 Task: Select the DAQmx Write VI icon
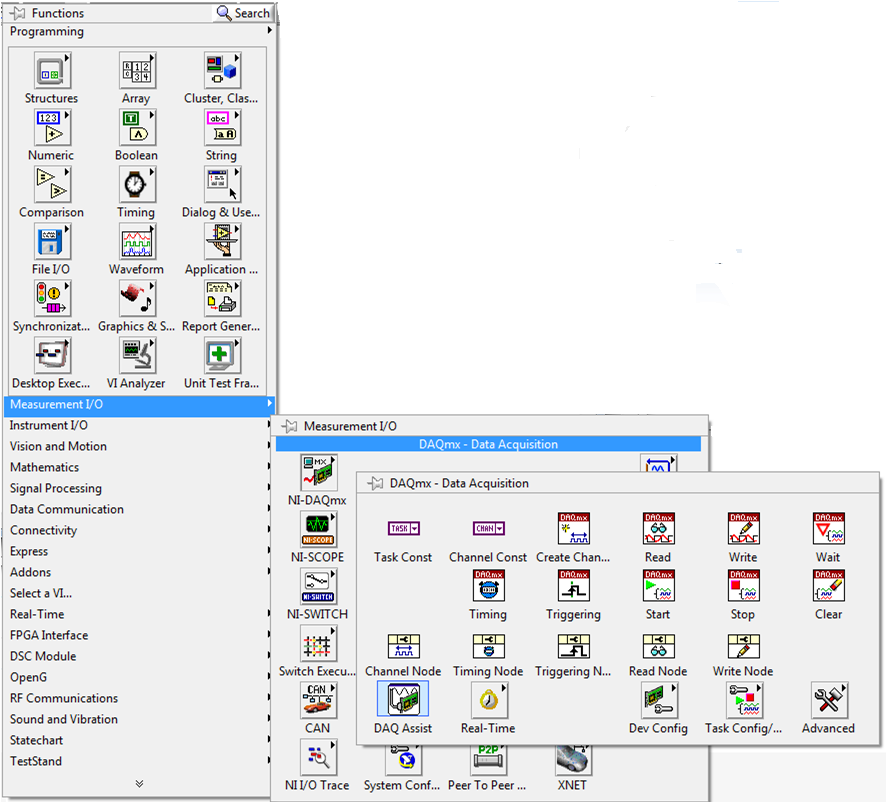(x=743, y=529)
